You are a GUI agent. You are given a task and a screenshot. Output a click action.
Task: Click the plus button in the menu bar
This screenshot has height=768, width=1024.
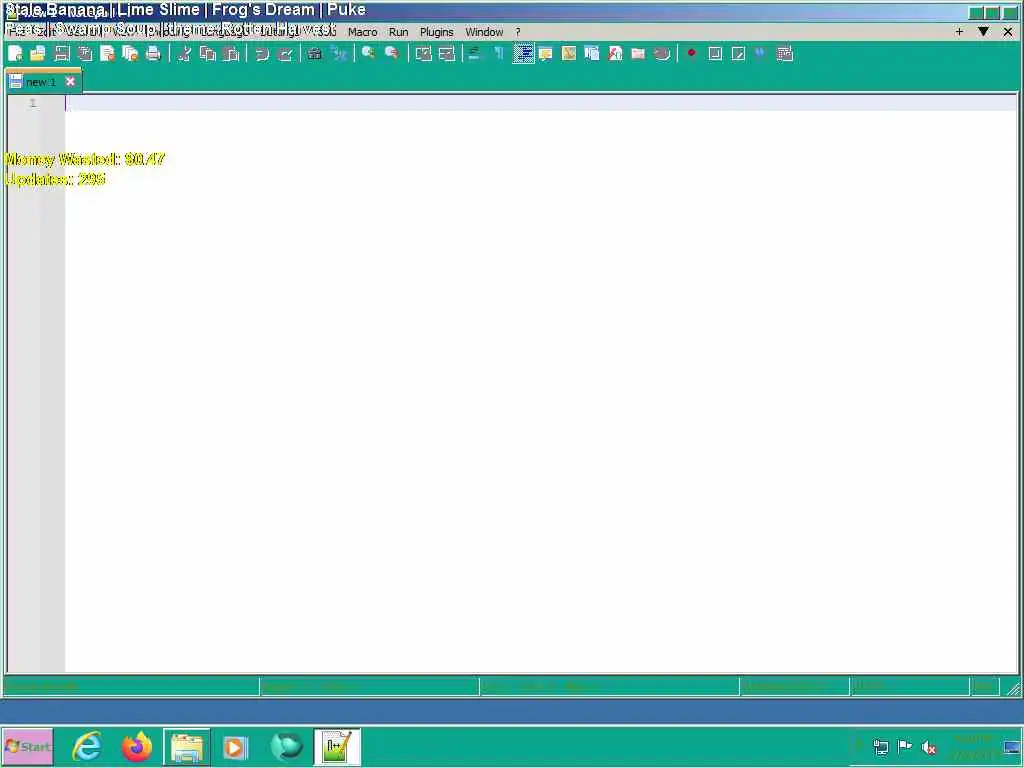pyautogui.click(x=959, y=31)
